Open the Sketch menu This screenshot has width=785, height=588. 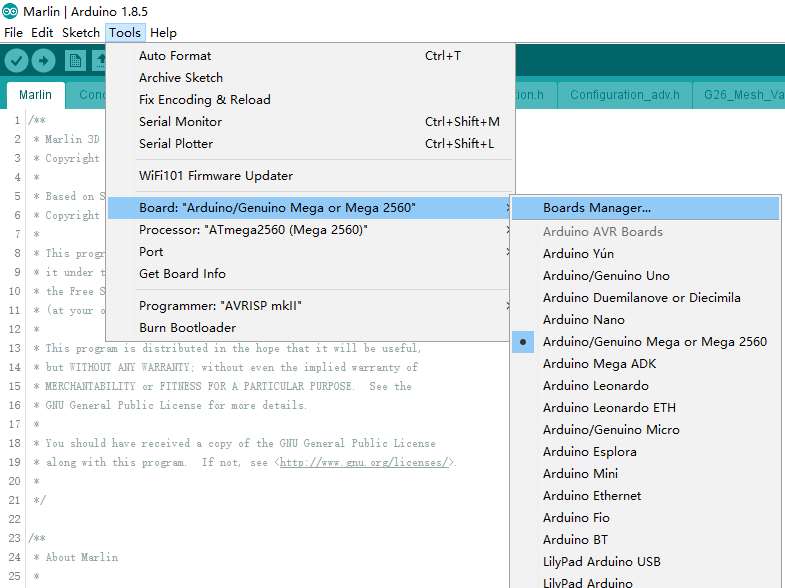coord(81,33)
